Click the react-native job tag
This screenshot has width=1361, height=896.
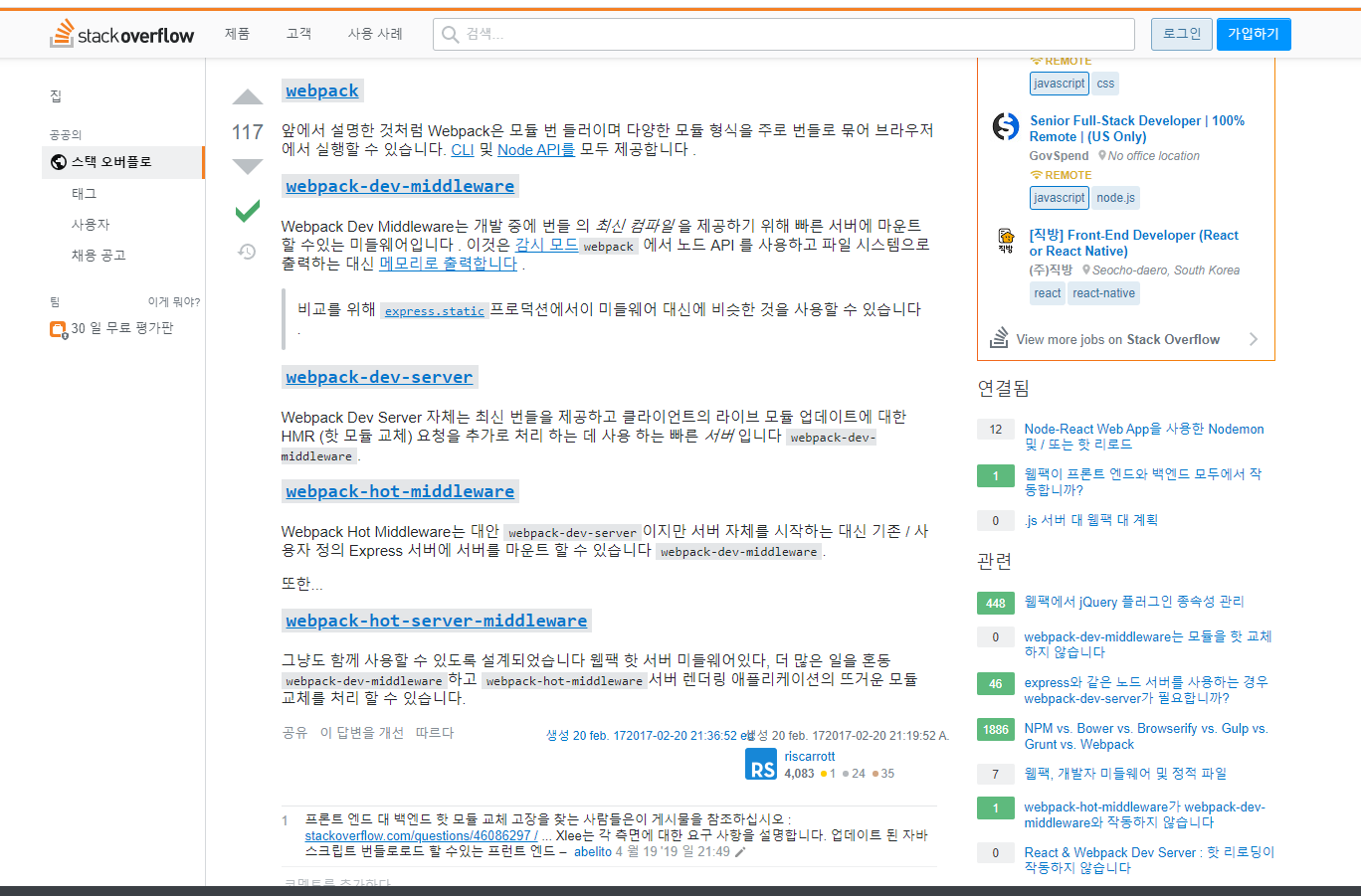[1104, 293]
